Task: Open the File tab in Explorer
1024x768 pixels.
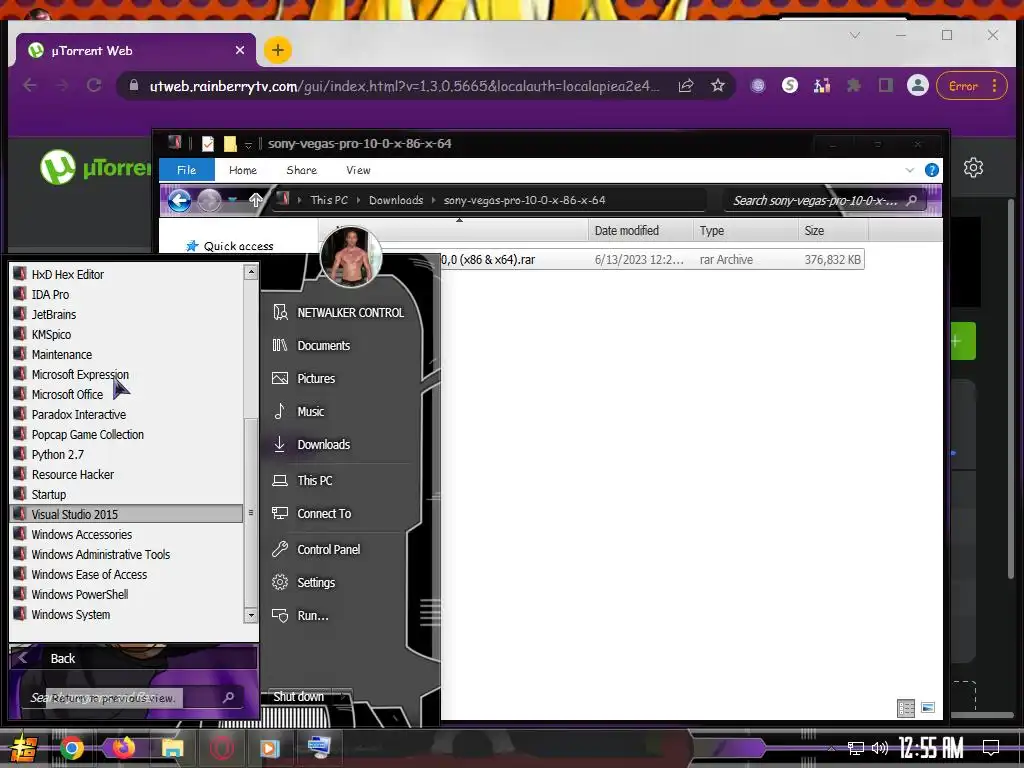Action: point(187,170)
